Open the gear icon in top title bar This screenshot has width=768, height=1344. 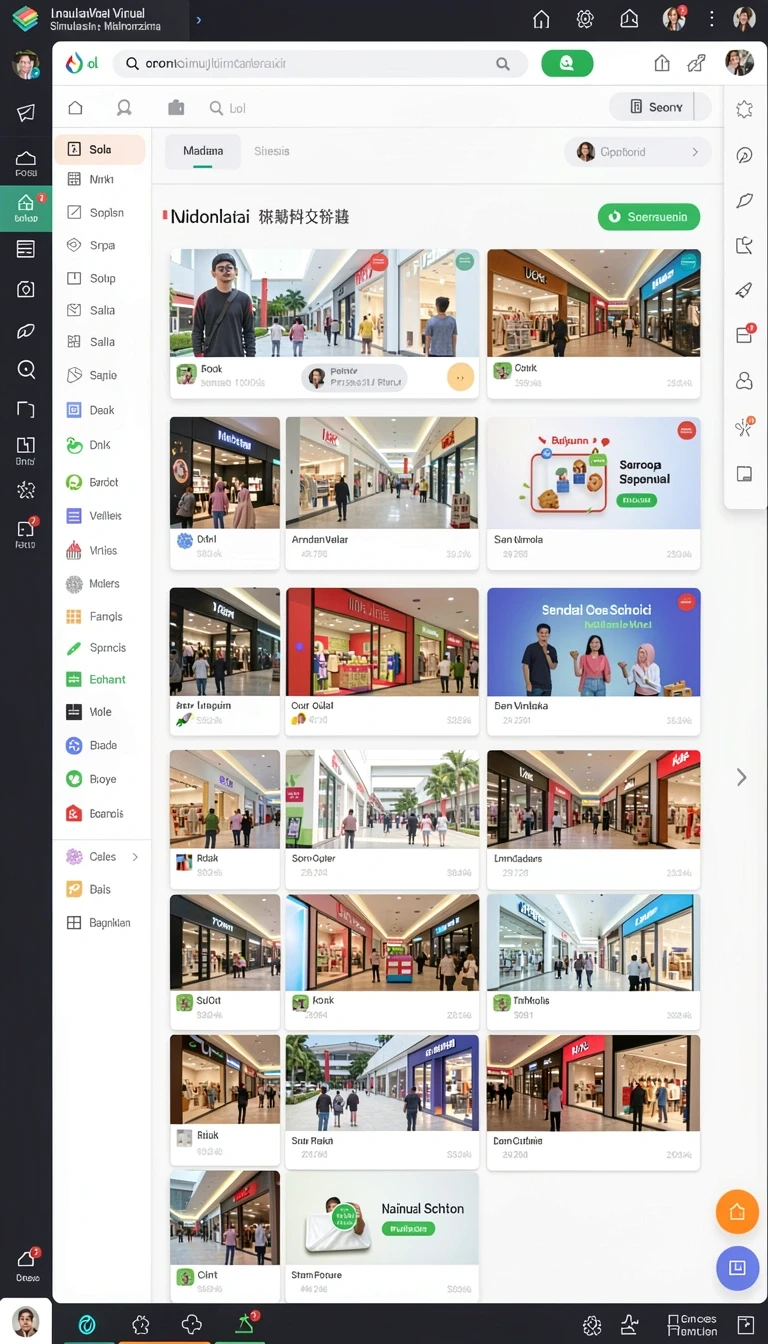pyautogui.click(x=585, y=19)
